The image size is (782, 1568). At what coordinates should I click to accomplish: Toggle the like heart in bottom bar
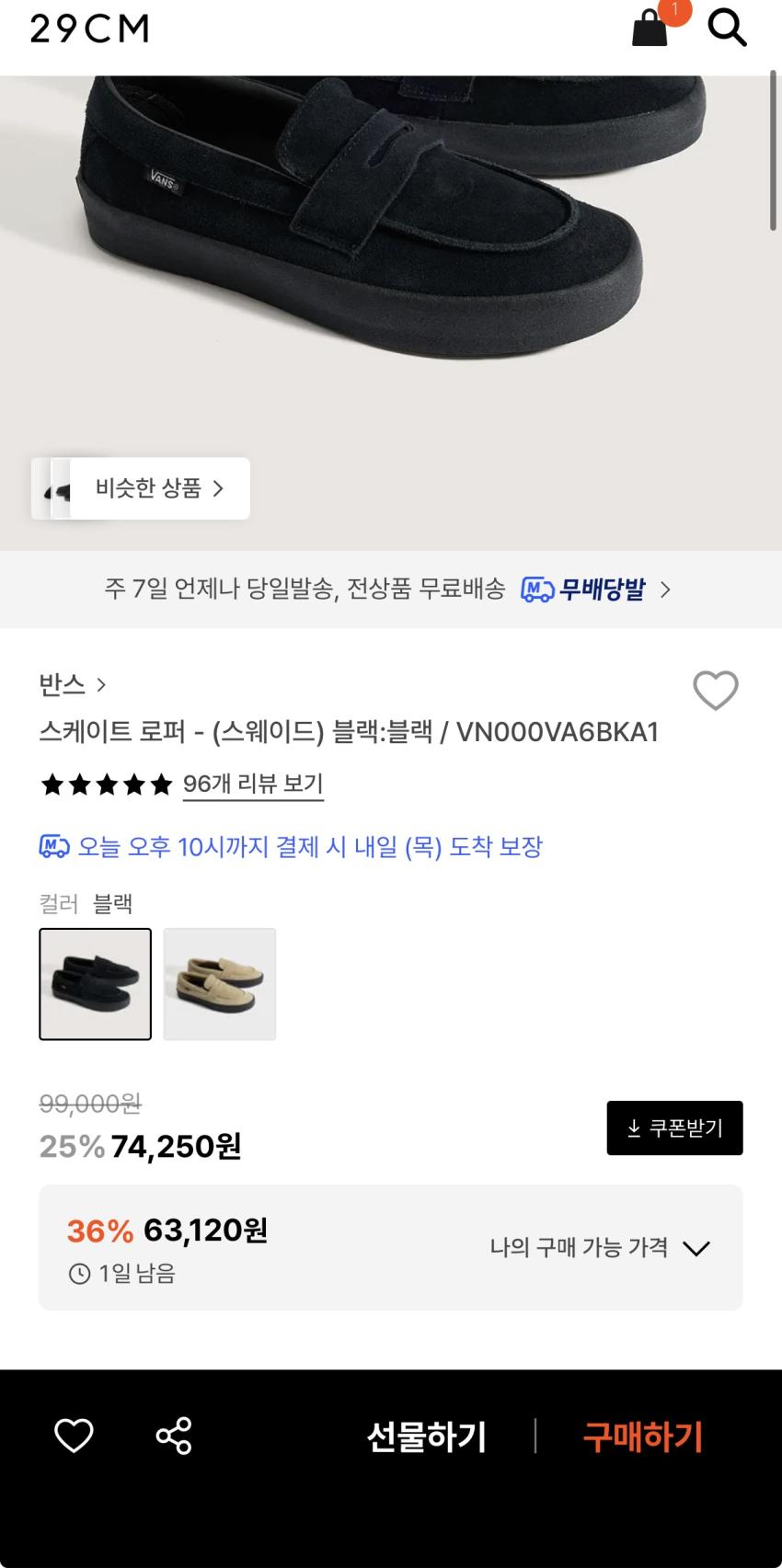(74, 1436)
